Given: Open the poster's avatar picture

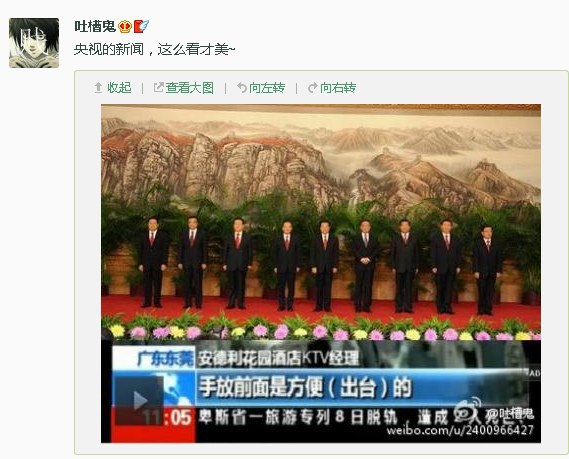Looking at the screenshot, I should click(x=34, y=43).
